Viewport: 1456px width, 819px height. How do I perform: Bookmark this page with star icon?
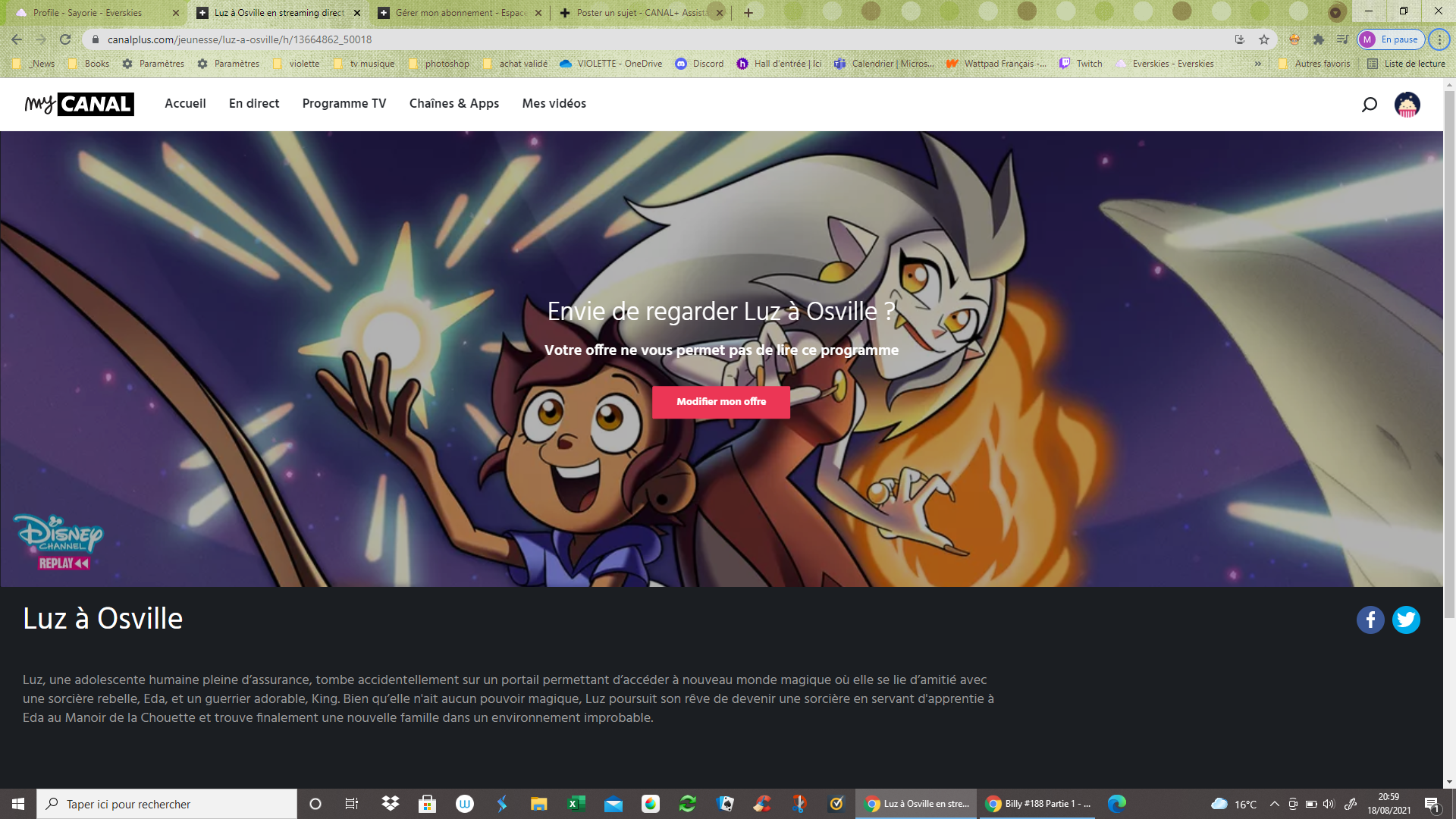1264,39
